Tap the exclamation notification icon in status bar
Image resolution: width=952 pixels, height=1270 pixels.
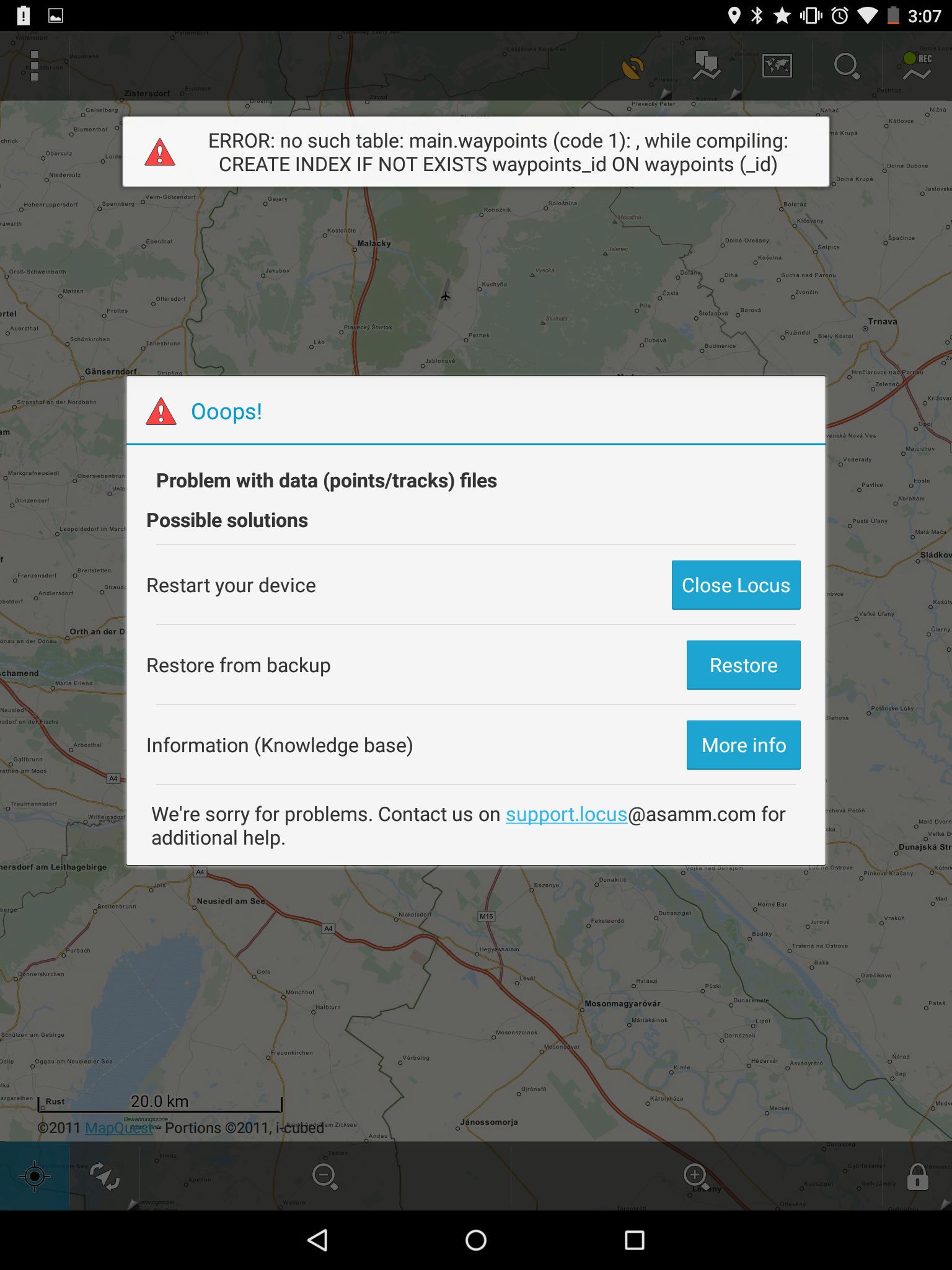(x=23, y=16)
